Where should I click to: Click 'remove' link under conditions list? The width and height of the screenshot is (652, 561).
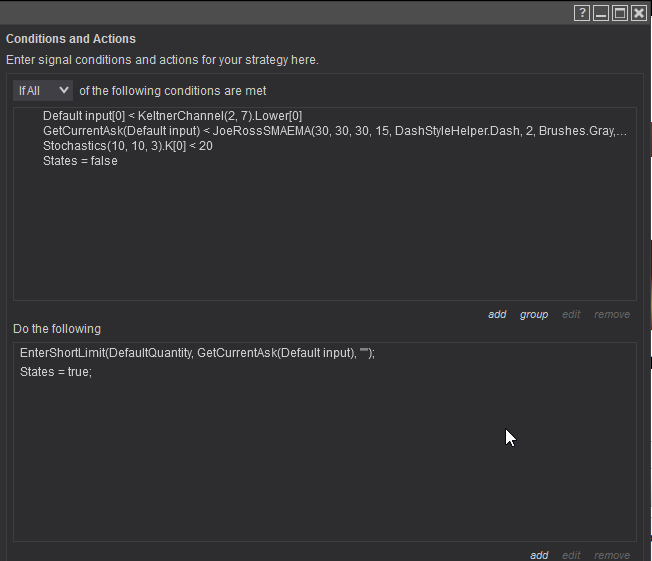pyautogui.click(x=612, y=314)
